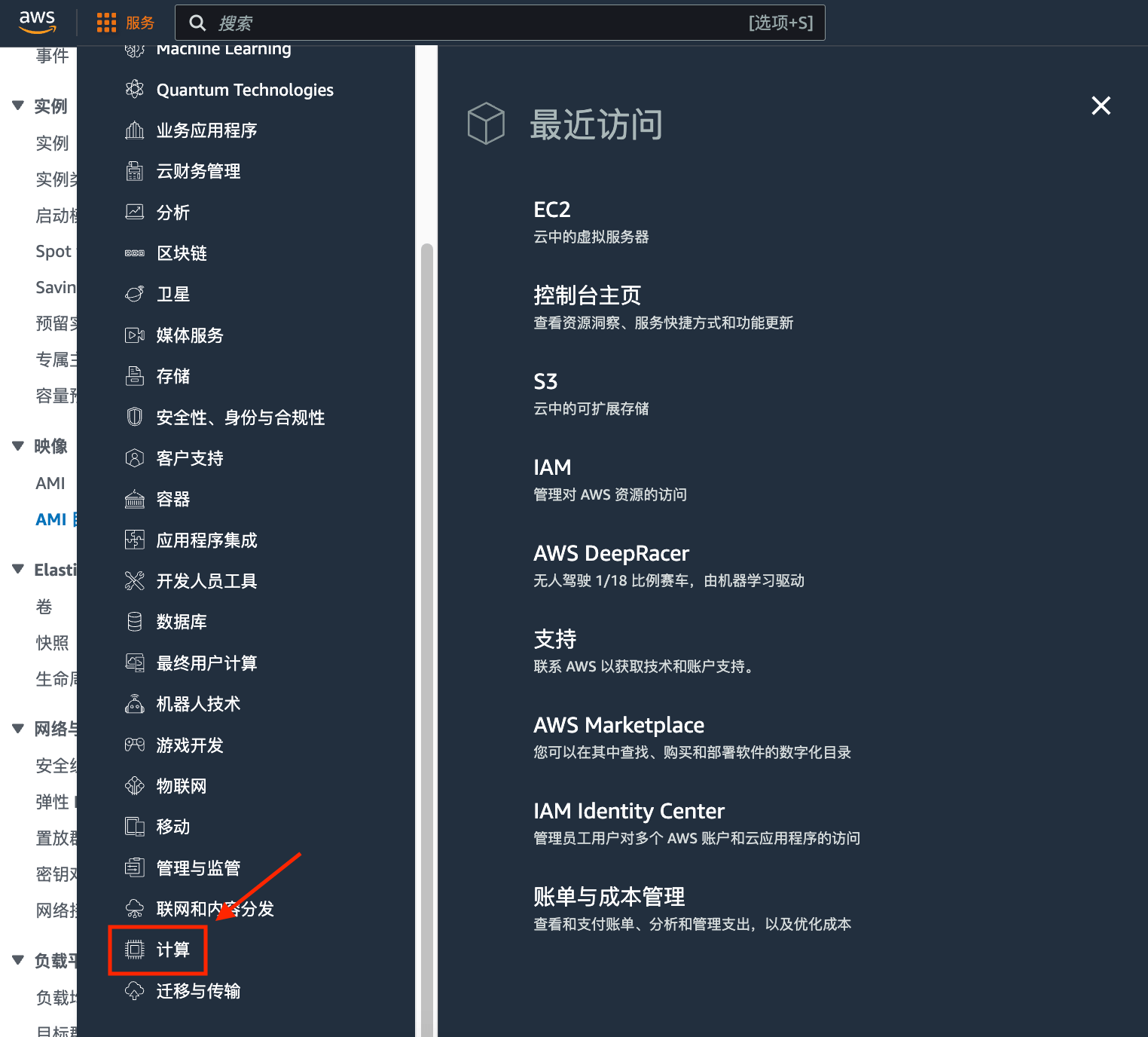Click the search magnifier icon
The width and height of the screenshot is (1148, 1037).
197,23
